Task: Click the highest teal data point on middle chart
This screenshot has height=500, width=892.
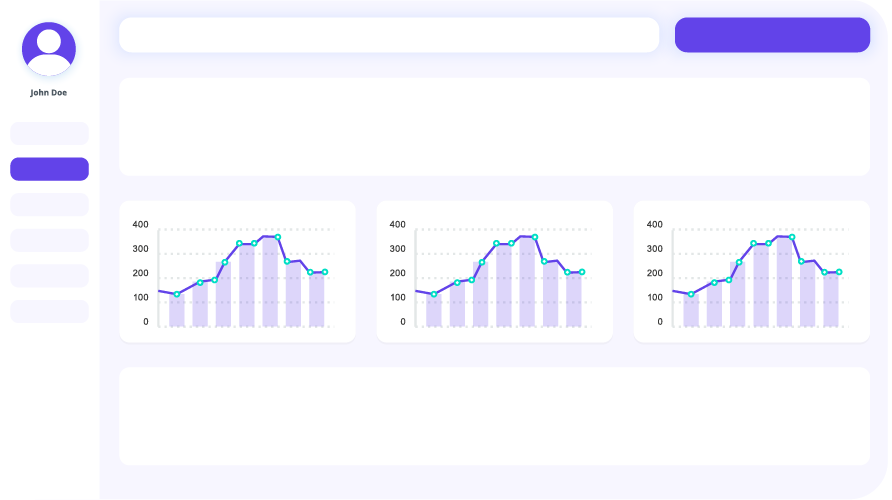Action: [x=535, y=237]
